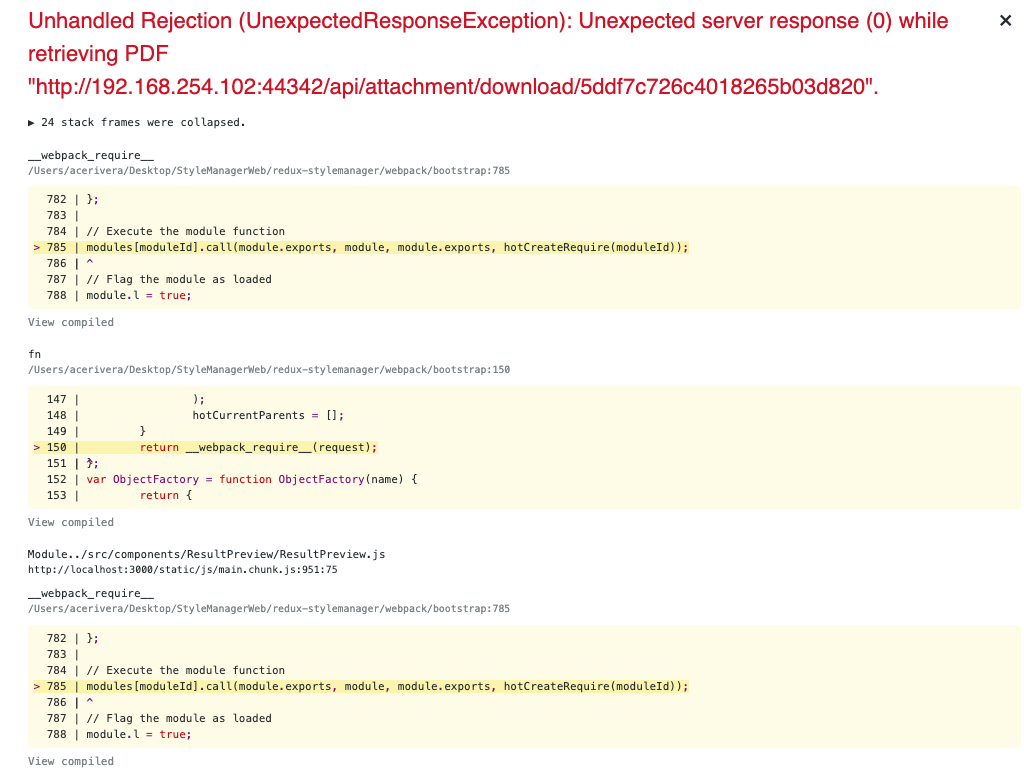Click View compiled under second bootstrap frame
The image size is (1024, 777).
tap(70, 760)
